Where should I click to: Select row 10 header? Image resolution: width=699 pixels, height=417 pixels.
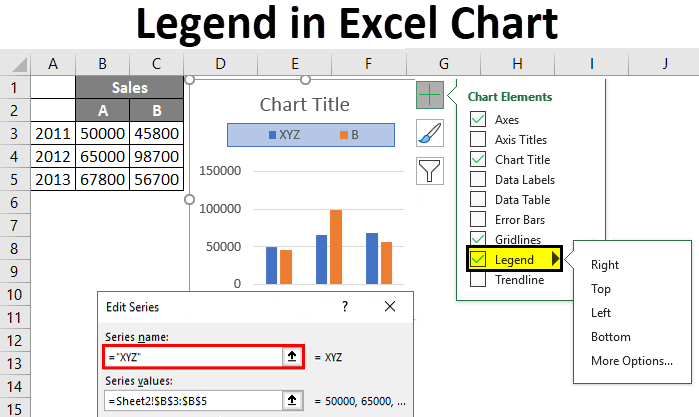click(x=14, y=295)
